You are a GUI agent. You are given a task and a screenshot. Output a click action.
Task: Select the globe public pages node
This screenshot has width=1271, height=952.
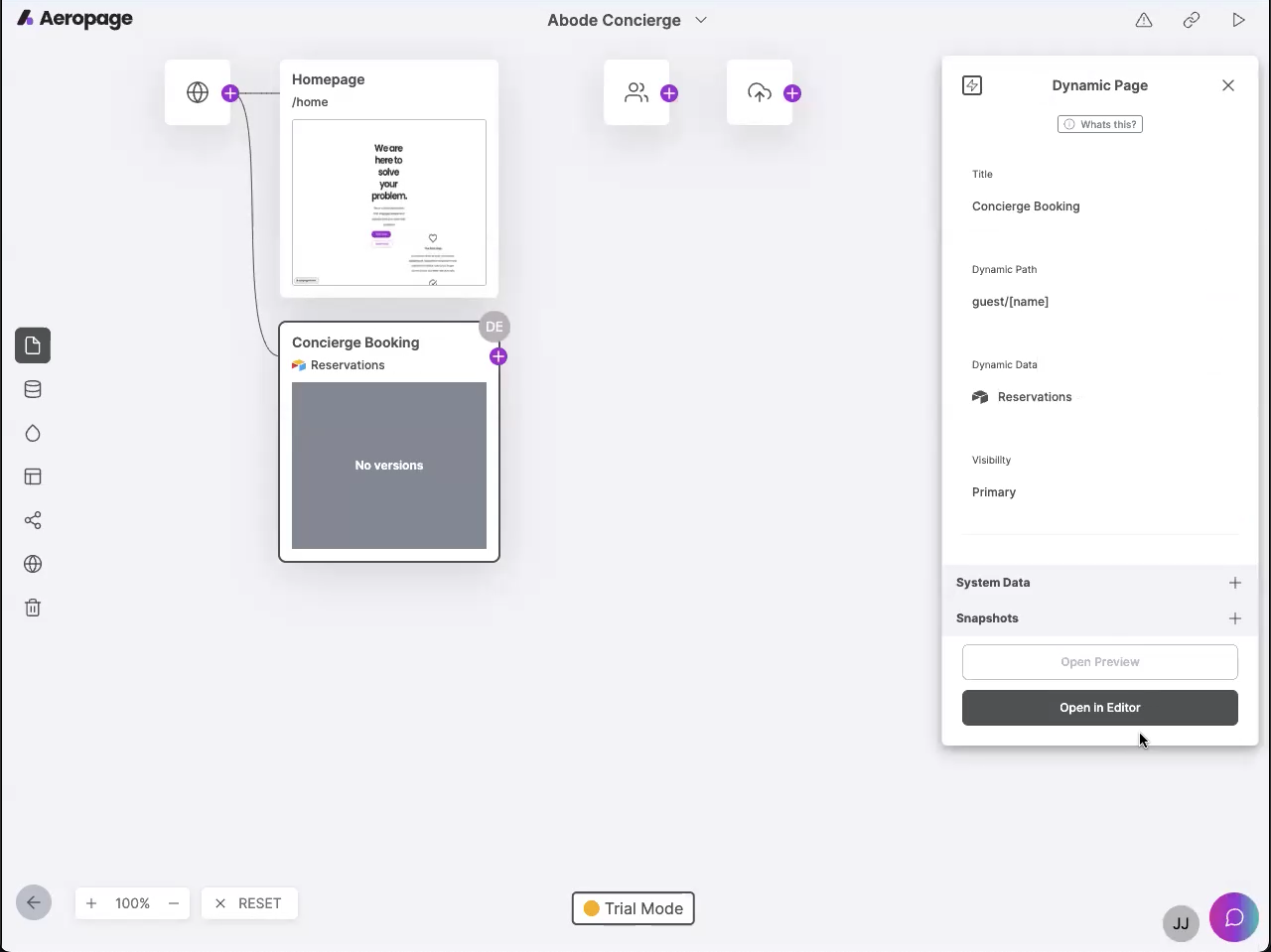coord(198,92)
